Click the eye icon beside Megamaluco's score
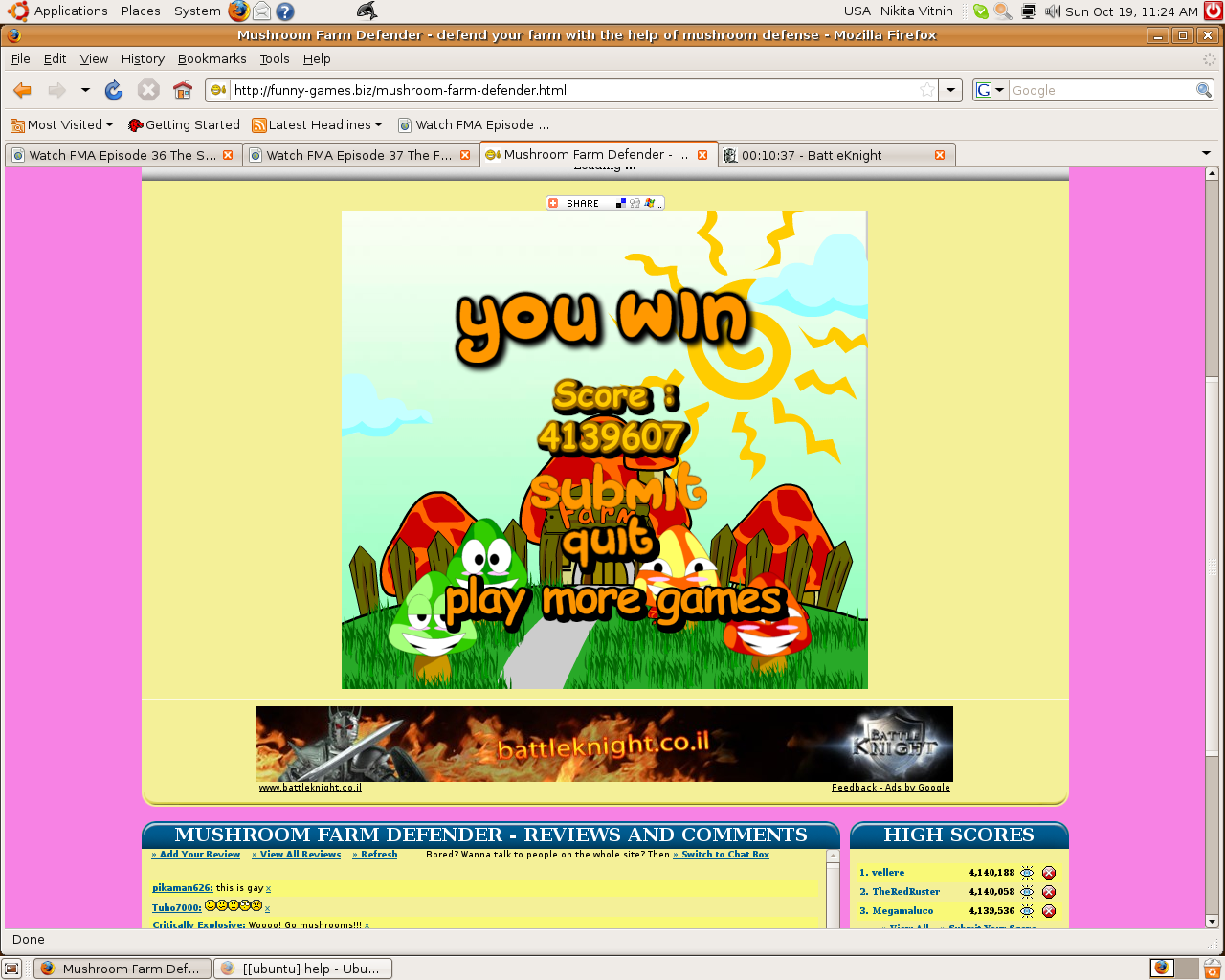Screen dimensions: 1225x980 tap(1027, 911)
